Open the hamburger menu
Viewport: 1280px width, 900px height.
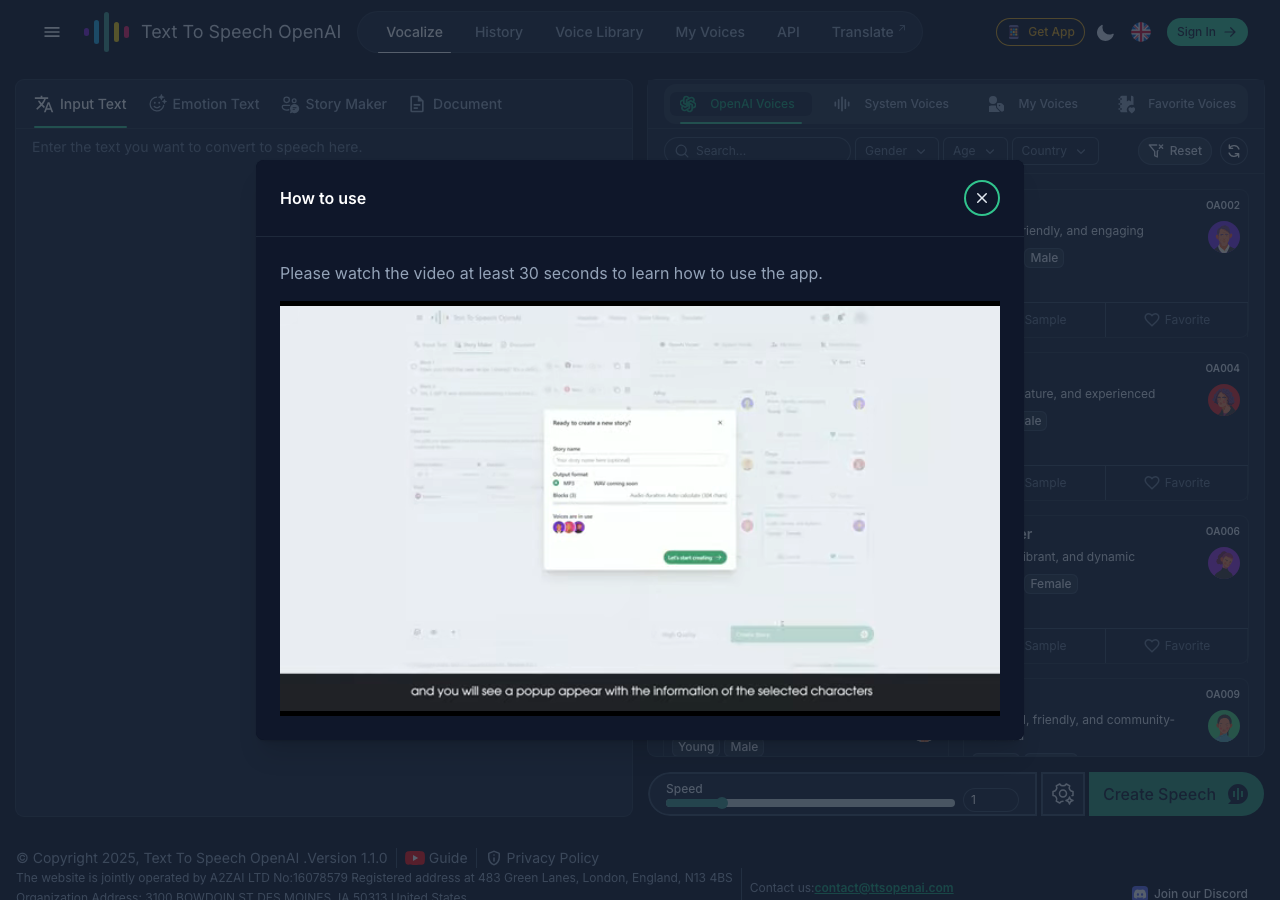(52, 32)
